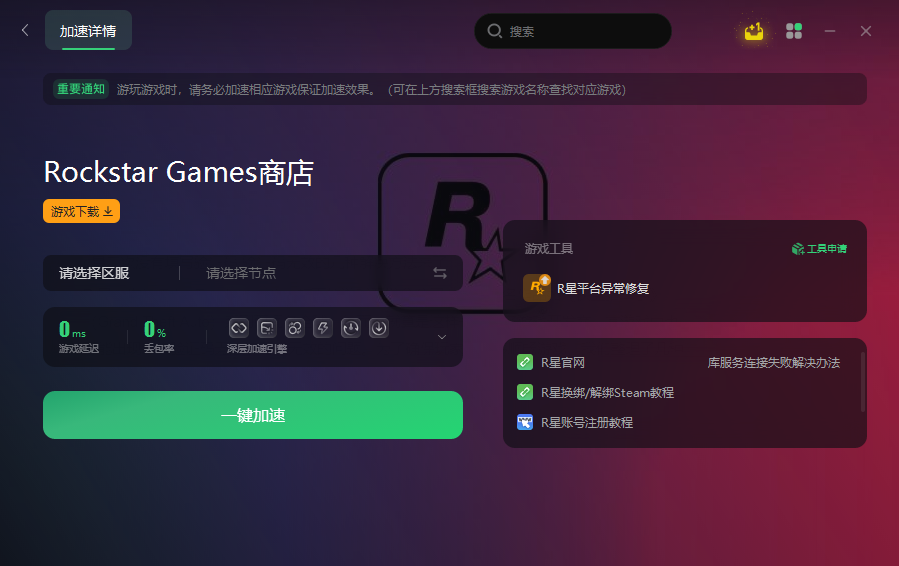This screenshot has width=899, height=566.
Task: Open the 加速详情 tab
Action: [88, 30]
